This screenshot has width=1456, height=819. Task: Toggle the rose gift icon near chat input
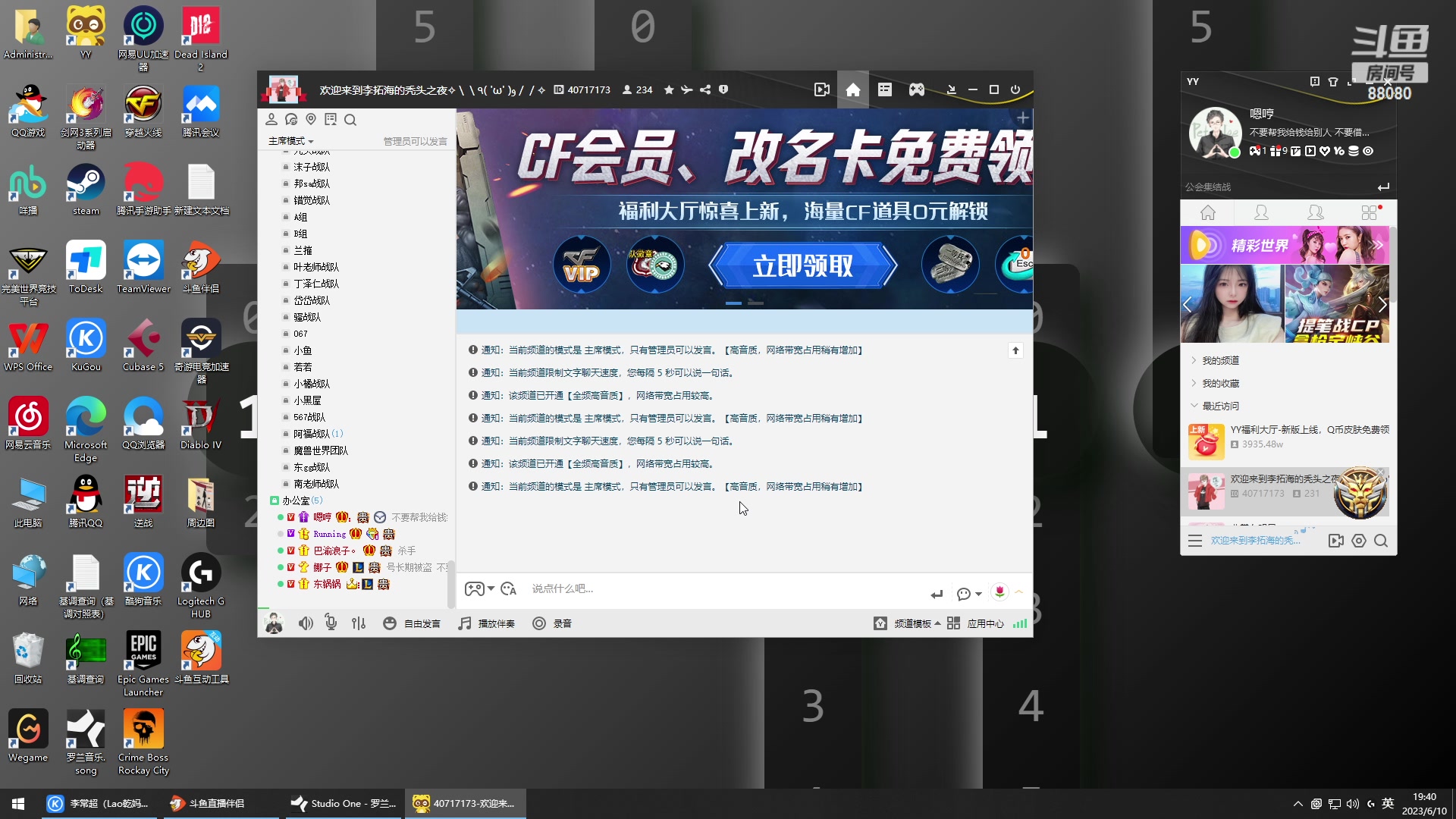tap(1001, 593)
